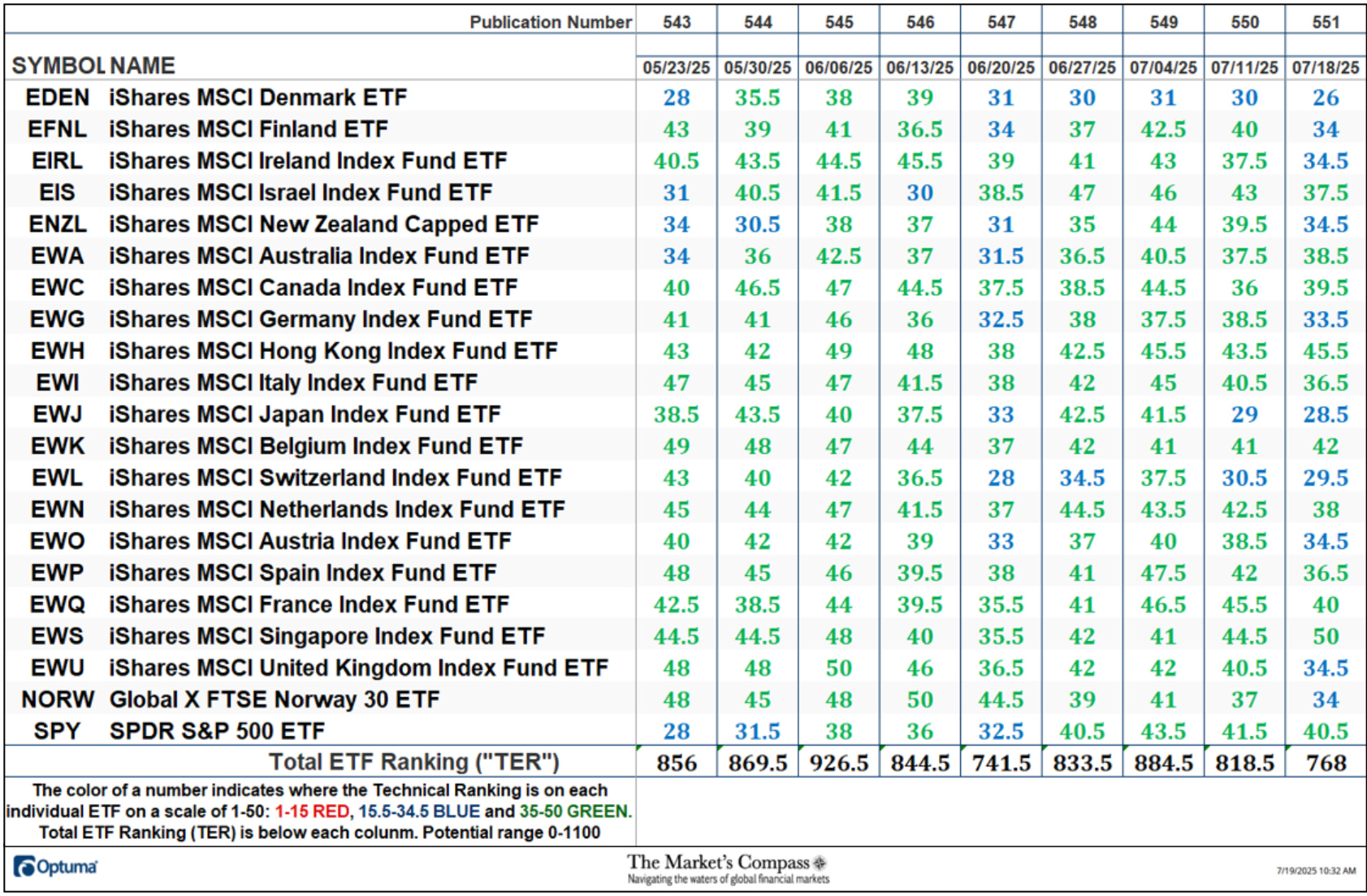Select the SPY ticker symbol

(57, 731)
